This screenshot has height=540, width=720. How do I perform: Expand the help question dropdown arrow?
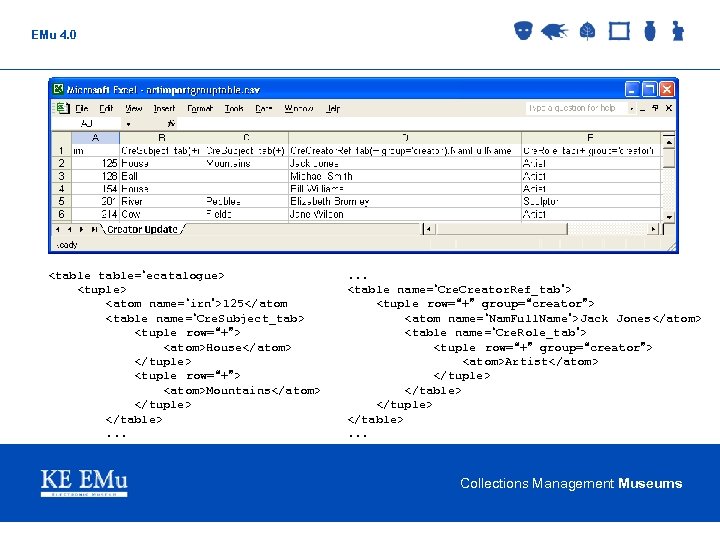coord(632,109)
